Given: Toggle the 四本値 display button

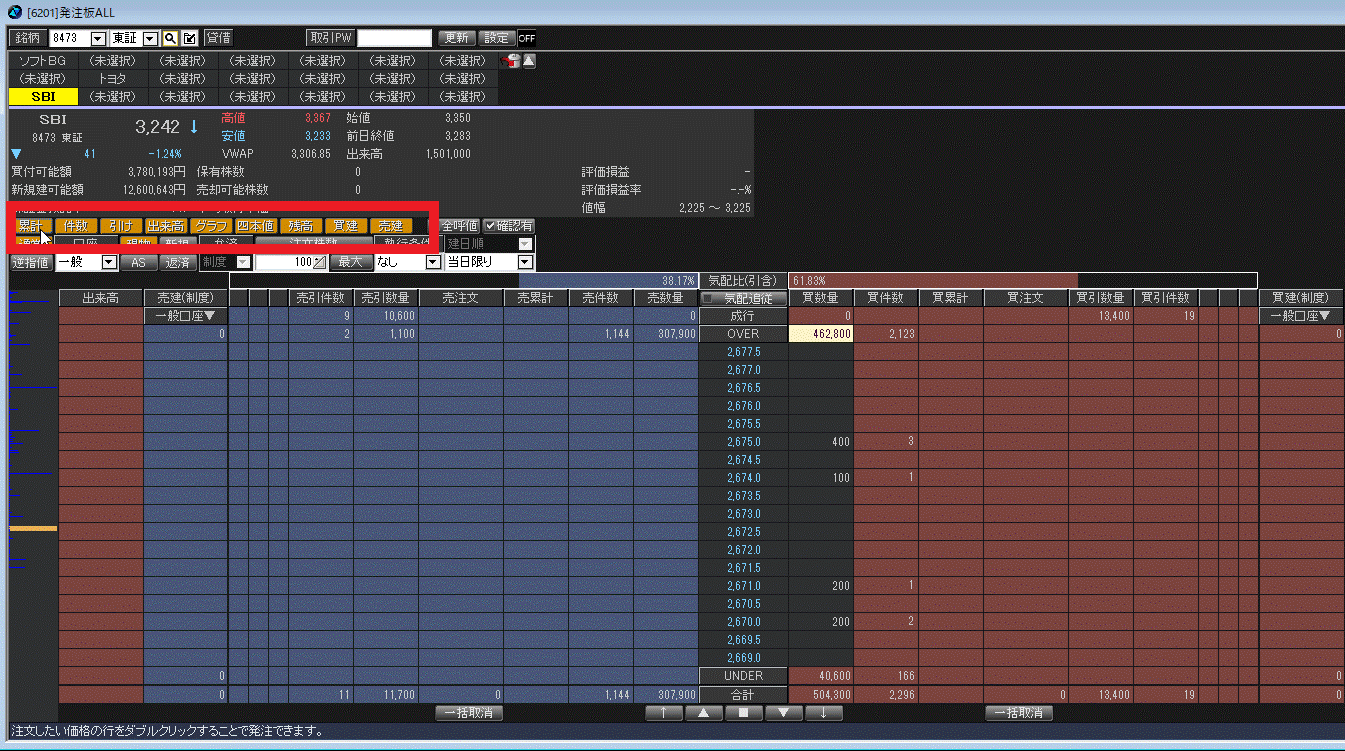Looking at the screenshot, I should [x=256, y=226].
